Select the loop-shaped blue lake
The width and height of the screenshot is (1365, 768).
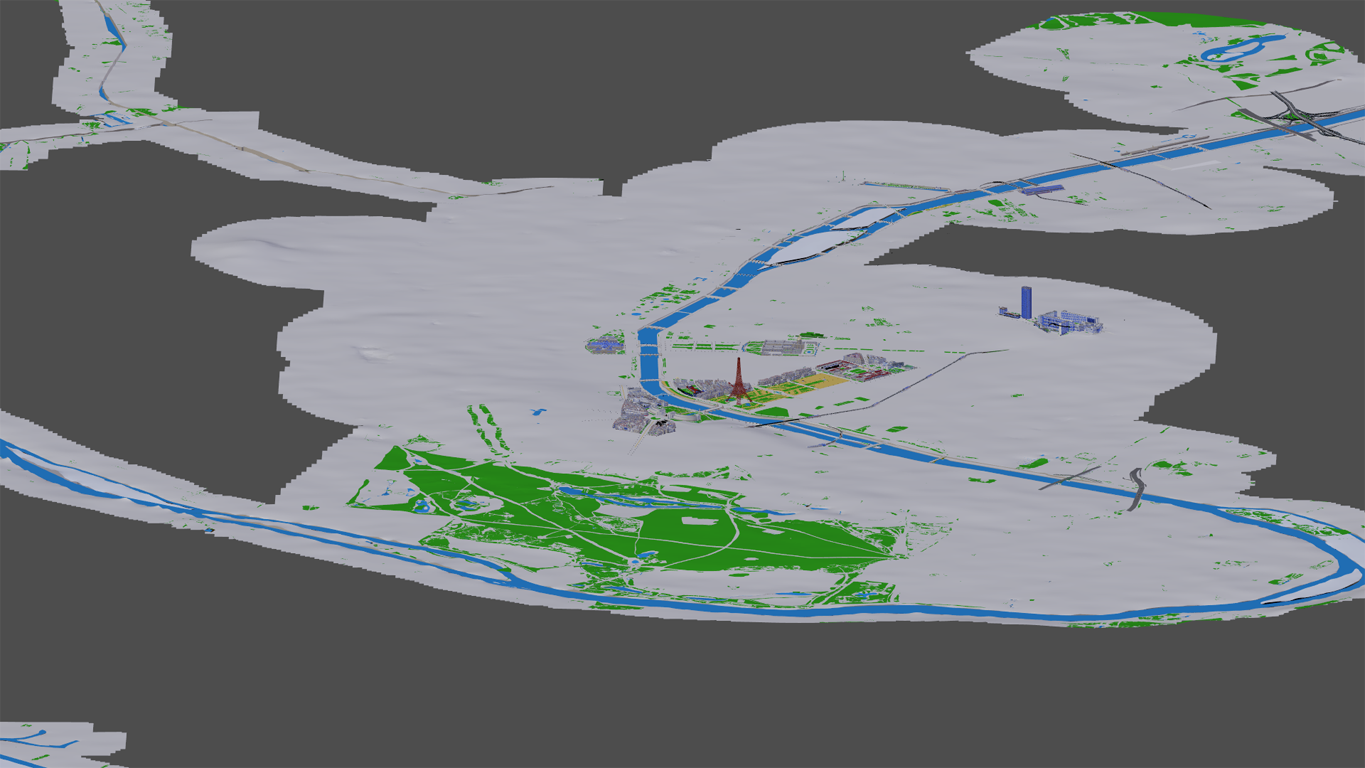point(1235,48)
